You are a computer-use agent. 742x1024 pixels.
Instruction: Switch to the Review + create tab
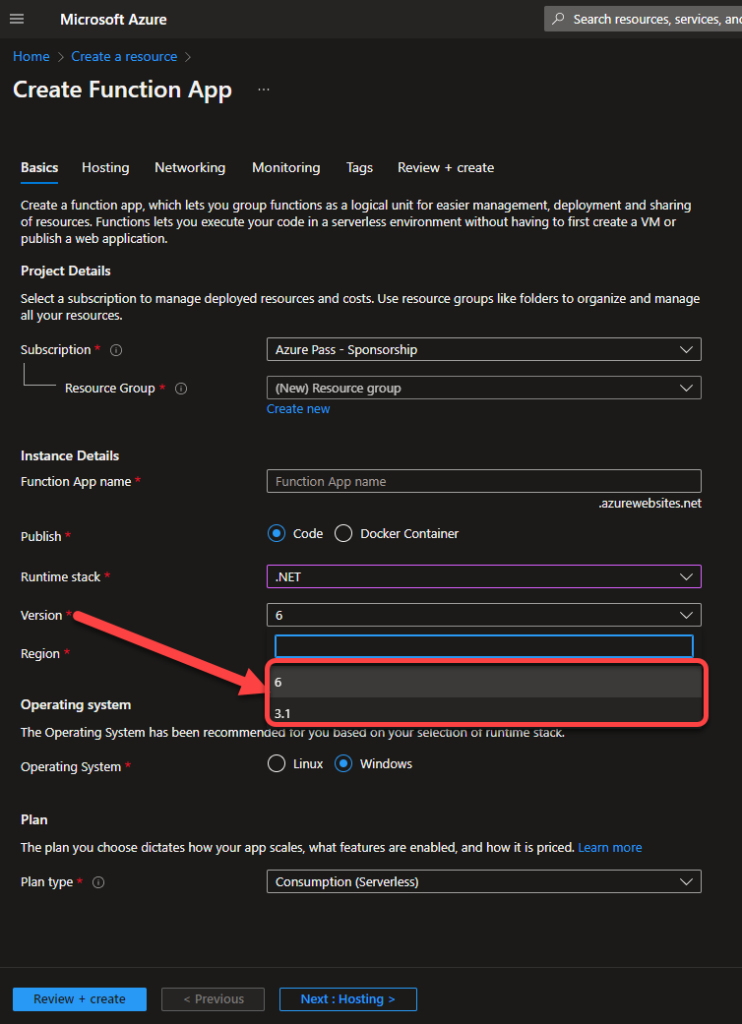[x=445, y=168]
